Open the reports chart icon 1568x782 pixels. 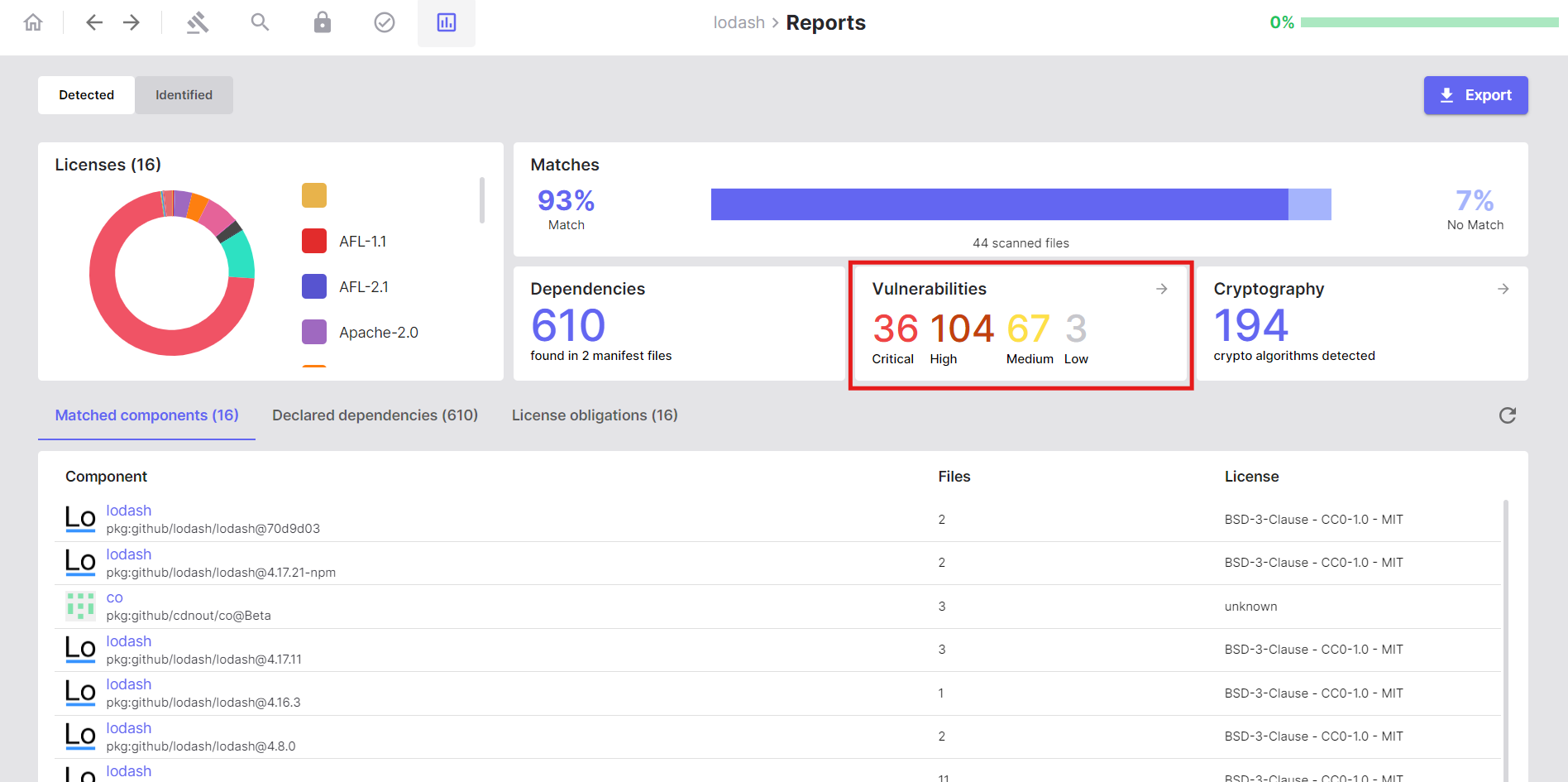click(x=447, y=22)
